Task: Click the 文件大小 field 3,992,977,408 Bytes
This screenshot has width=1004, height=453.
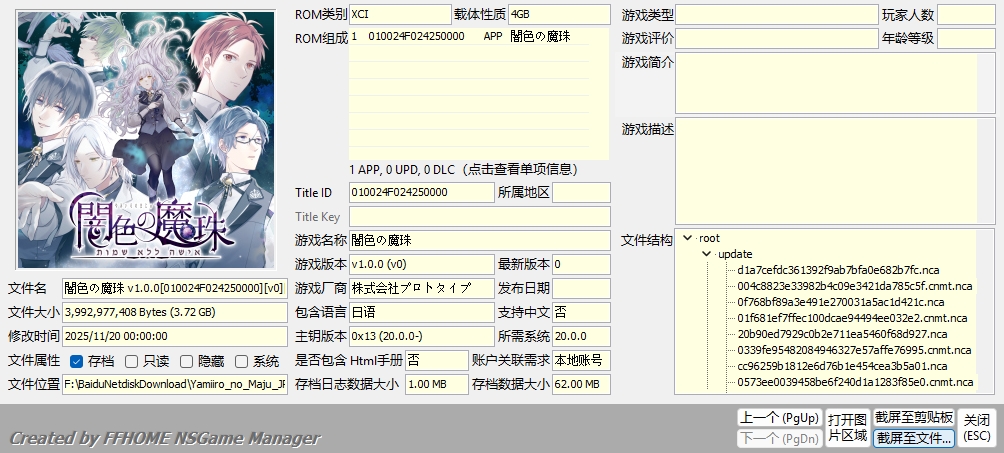Action: coord(175,312)
